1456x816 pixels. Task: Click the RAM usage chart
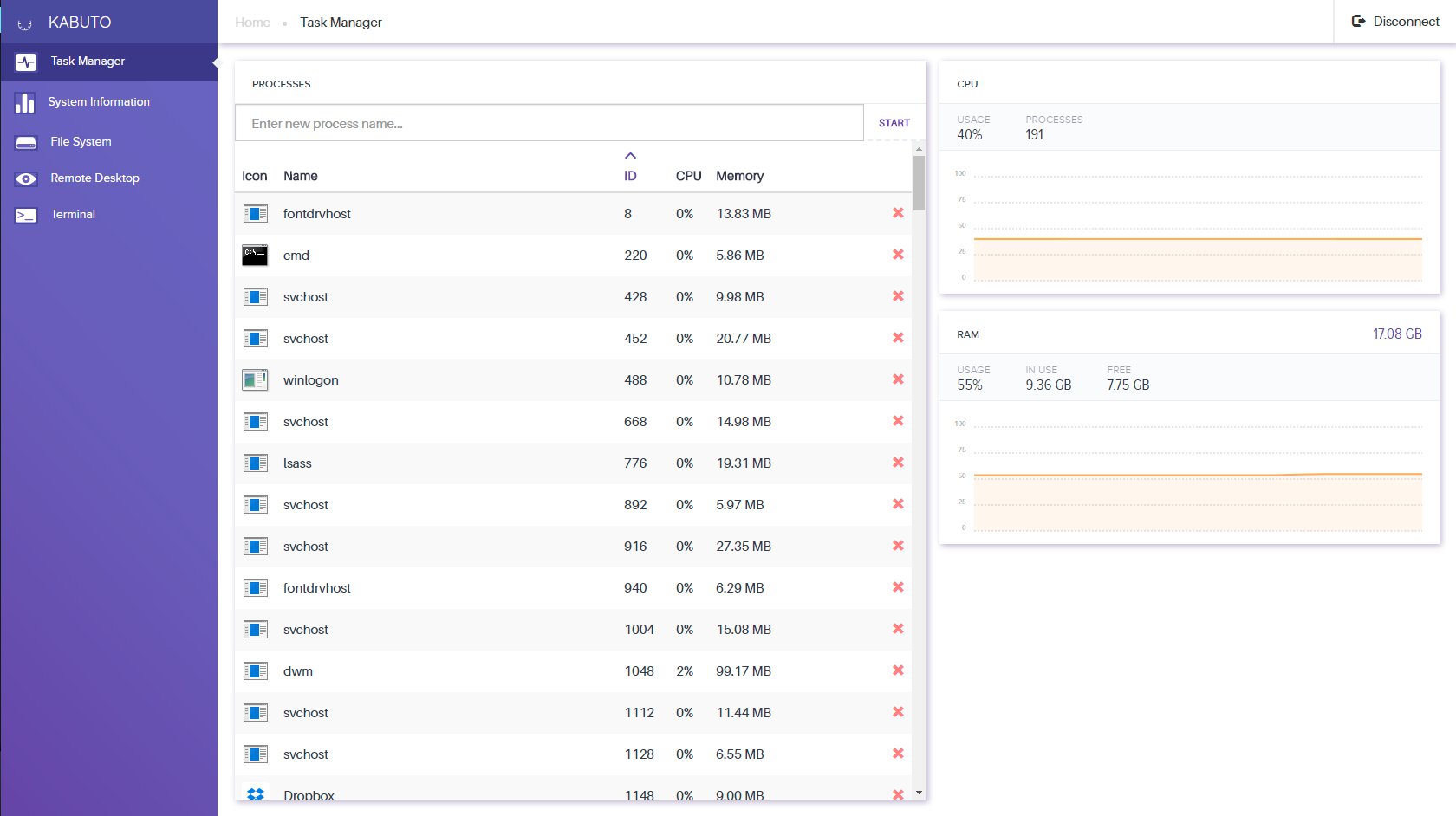click(x=1189, y=476)
